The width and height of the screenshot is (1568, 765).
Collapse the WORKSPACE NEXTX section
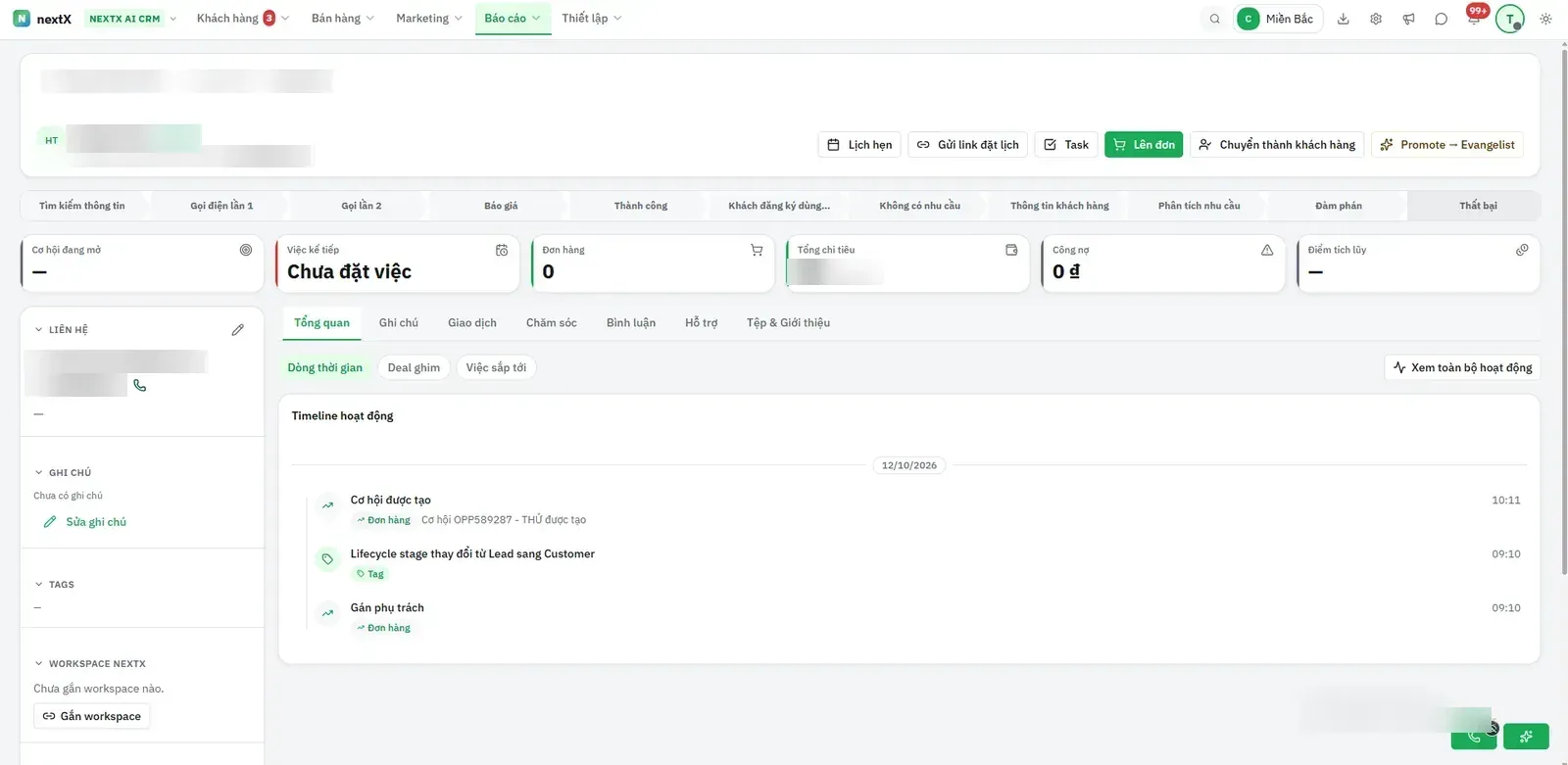(90, 664)
